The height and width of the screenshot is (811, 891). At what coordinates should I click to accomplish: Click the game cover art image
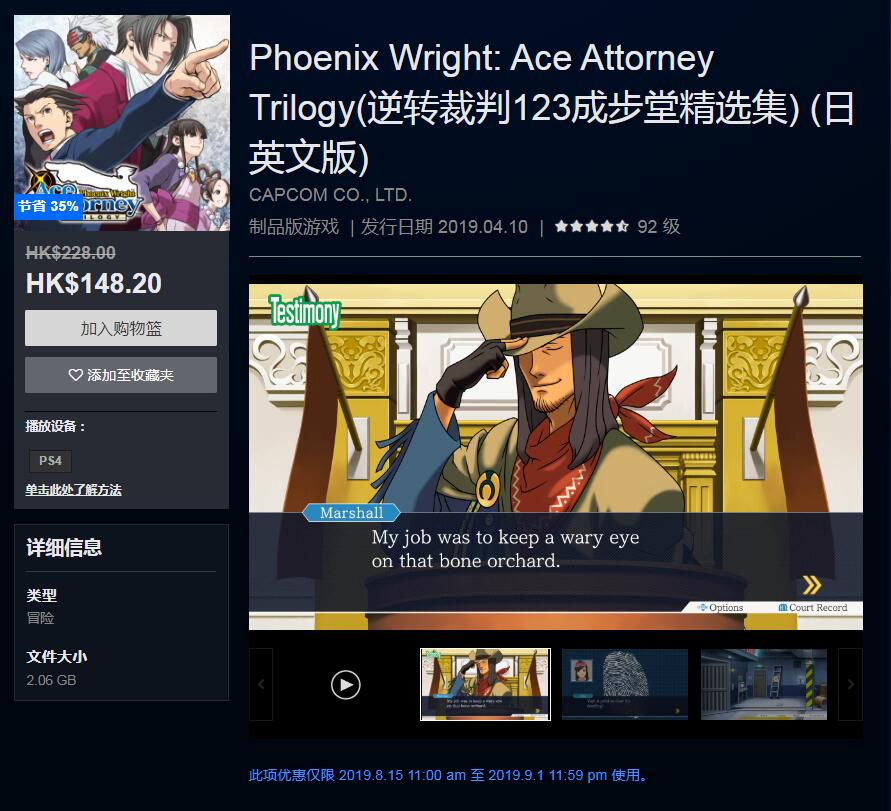pos(122,123)
